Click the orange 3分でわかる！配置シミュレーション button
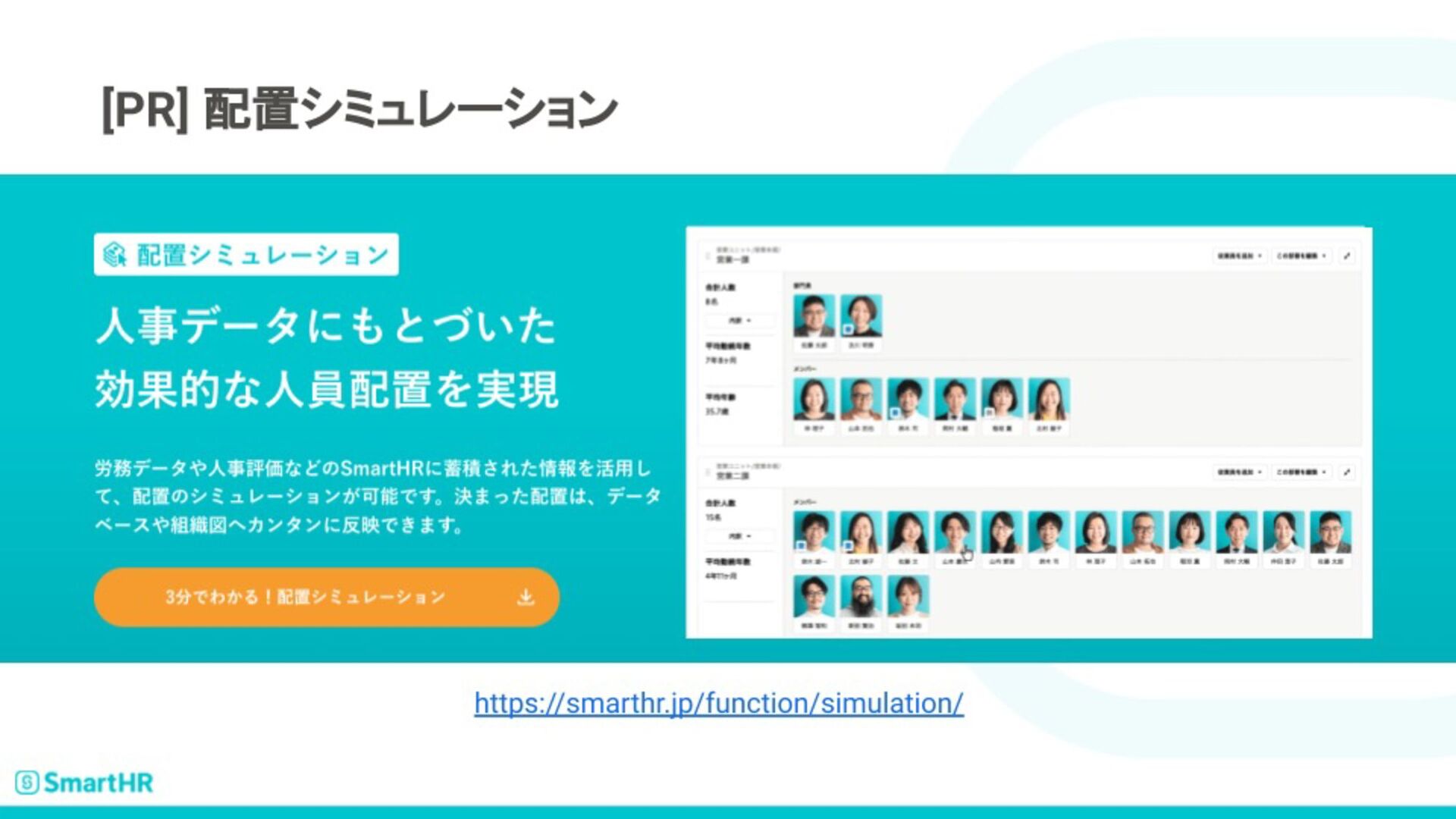The width and height of the screenshot is (1456, 819). [x=327, y=597]
